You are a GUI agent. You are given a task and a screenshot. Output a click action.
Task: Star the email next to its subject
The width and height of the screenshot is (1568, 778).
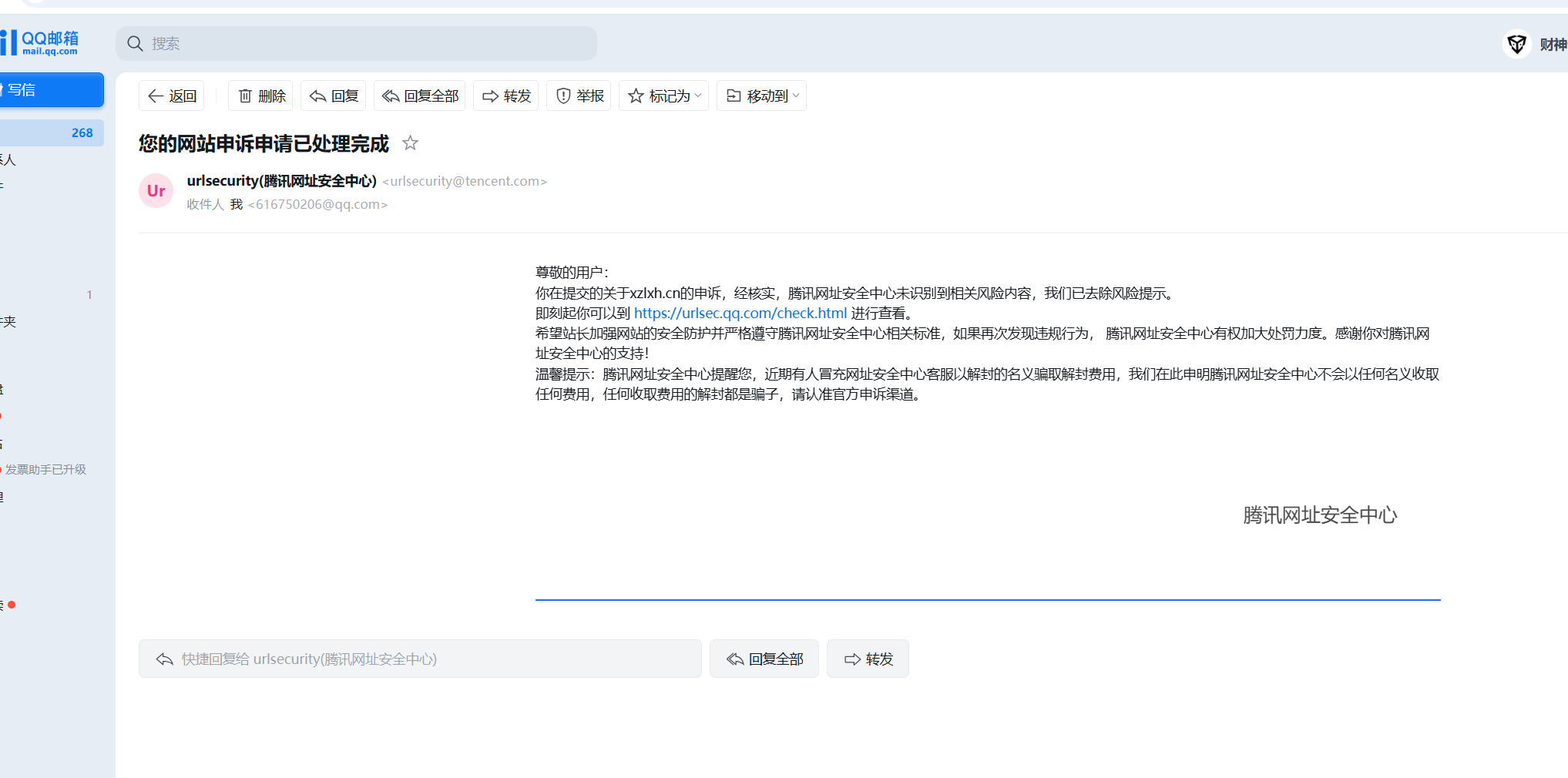tap(411, 143)
